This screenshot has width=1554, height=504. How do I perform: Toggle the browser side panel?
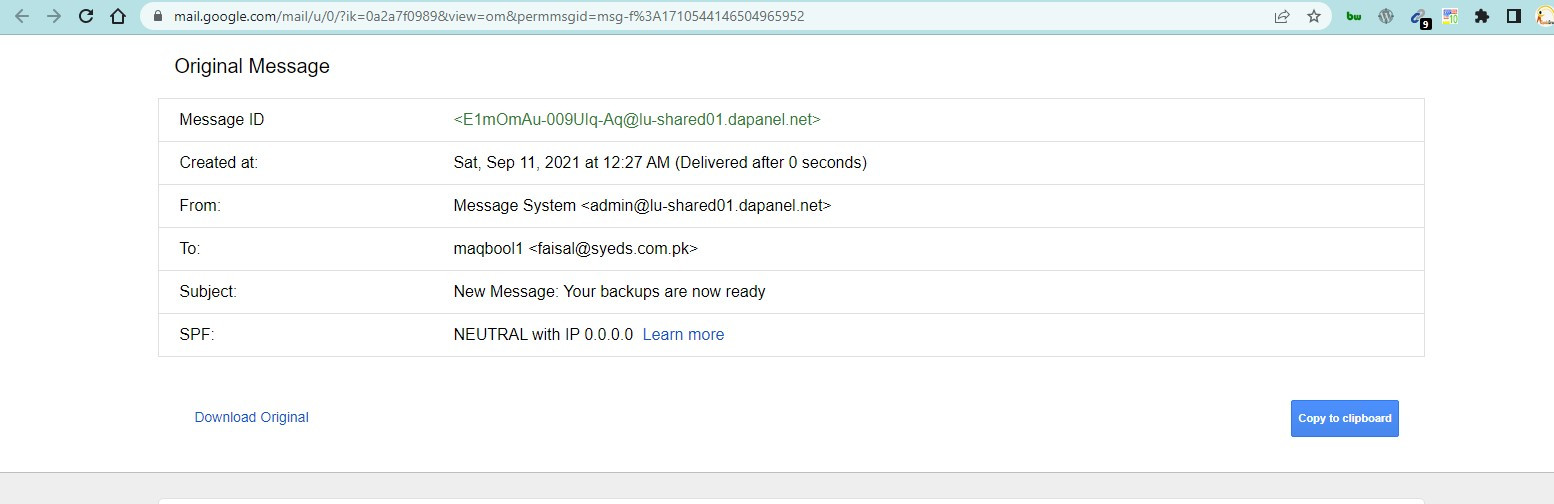pos(1514,16)
